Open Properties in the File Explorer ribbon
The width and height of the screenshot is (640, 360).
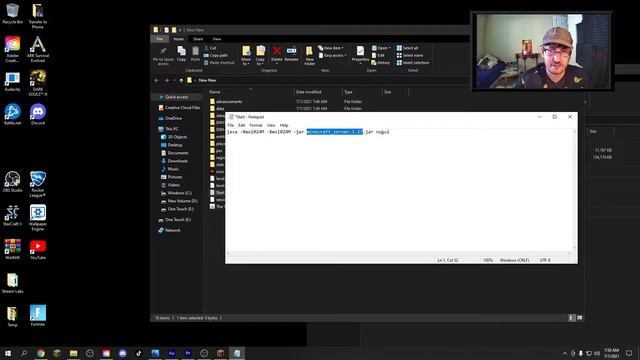click(360, 54)
